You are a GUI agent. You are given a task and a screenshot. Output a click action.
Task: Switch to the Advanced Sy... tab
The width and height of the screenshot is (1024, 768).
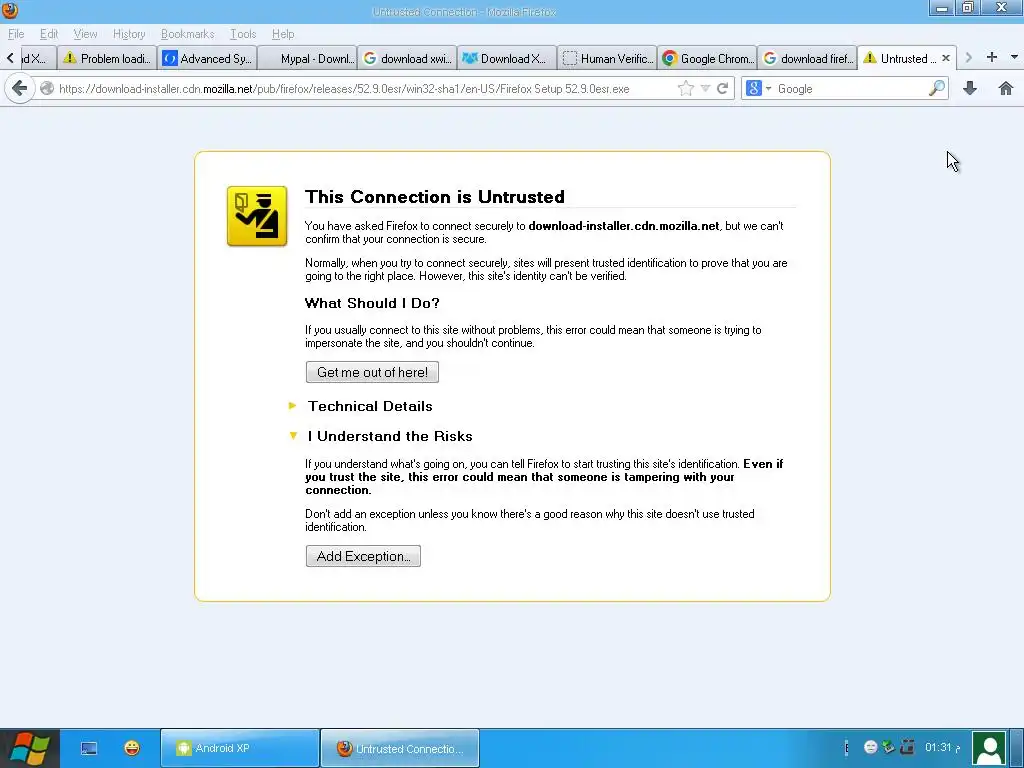[x=208, y=58]
